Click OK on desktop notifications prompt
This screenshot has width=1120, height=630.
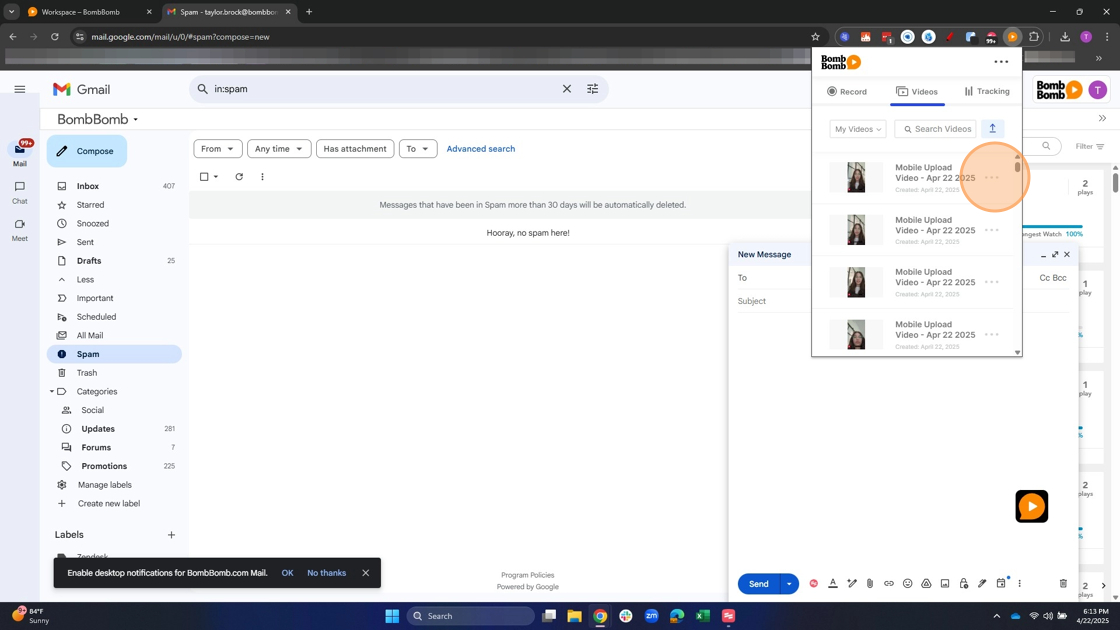point(287,573)
